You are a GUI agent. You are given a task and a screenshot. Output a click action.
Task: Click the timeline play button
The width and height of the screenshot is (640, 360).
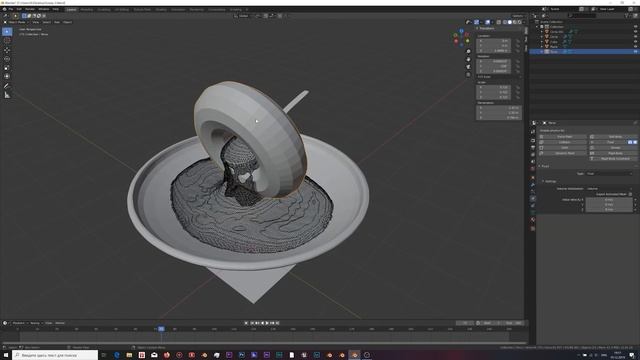(267, 323)
